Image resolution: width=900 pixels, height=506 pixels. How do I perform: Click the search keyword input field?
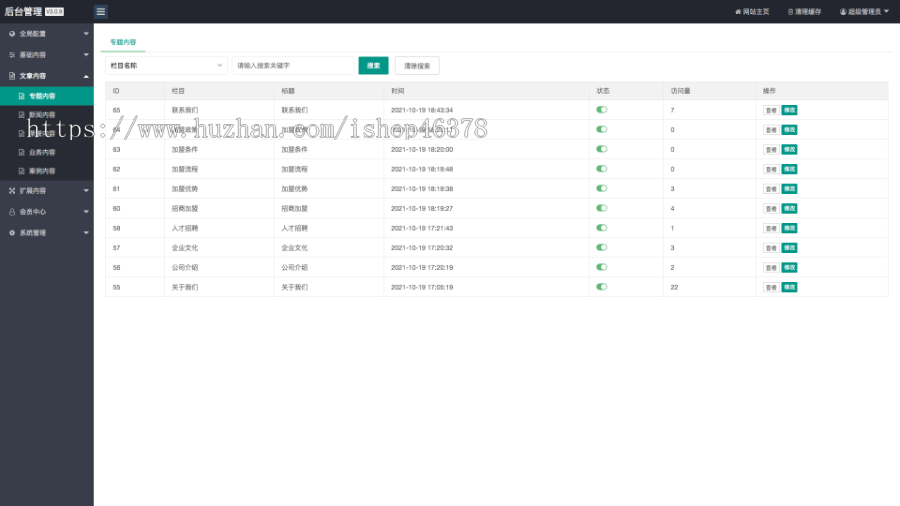(293, 65)
